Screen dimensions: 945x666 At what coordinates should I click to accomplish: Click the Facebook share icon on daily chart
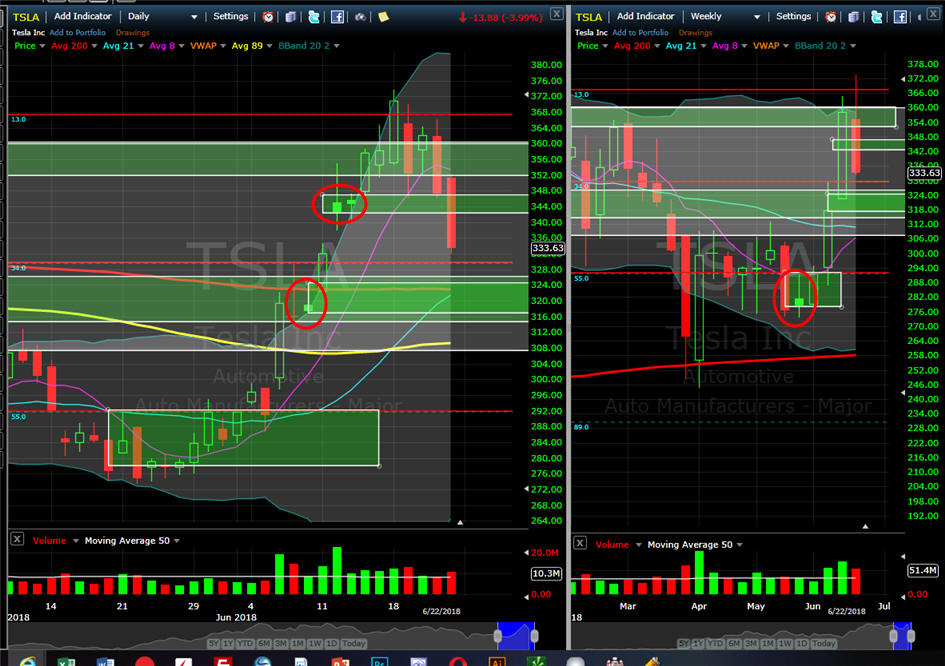click(x=338, y=17)
